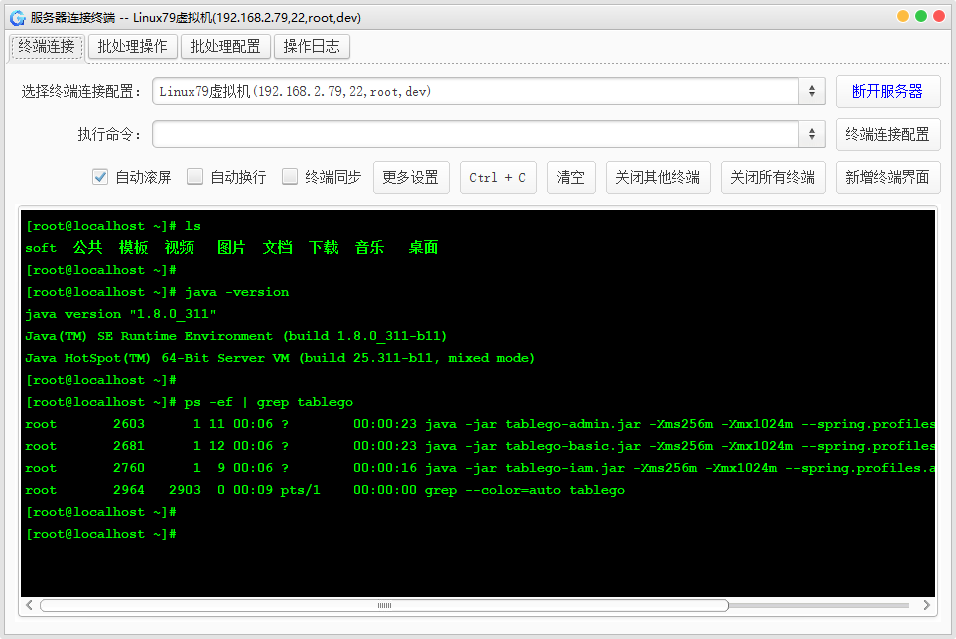Click the tablego-admin.jar process line

(x=480, y=424)
